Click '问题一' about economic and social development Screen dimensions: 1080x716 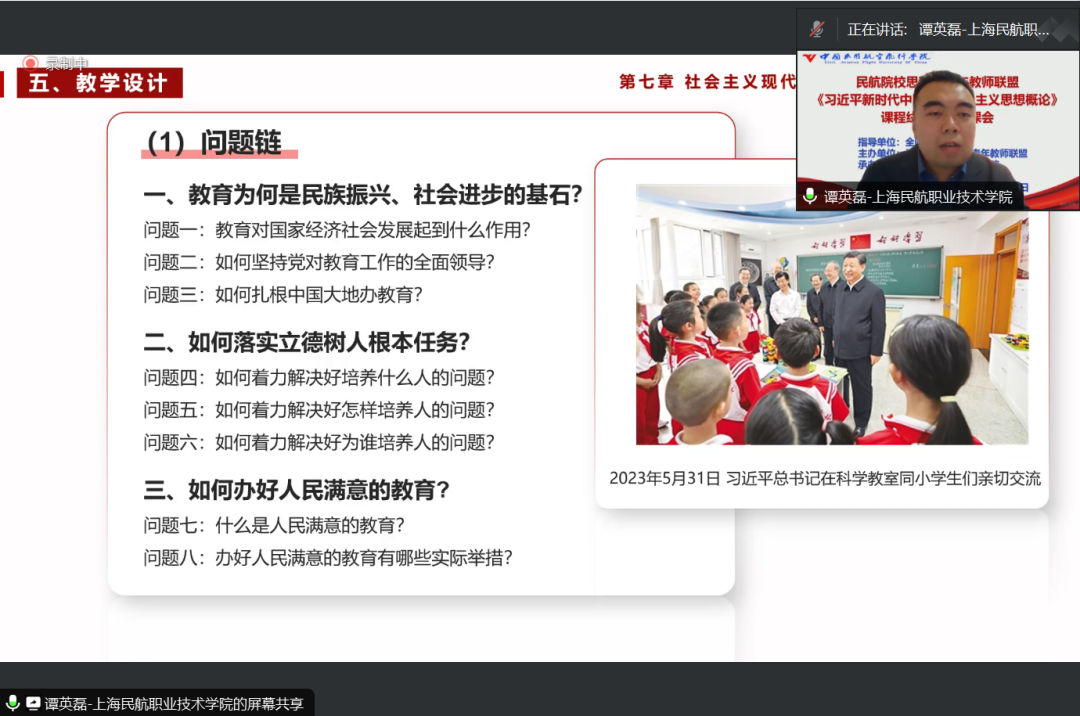[x=336, y=230]
